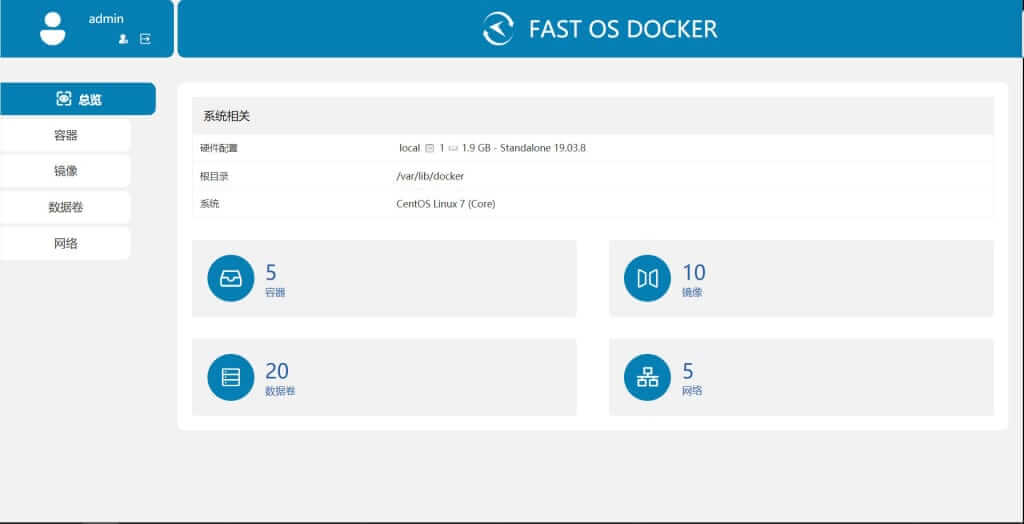
Task: Click the FAST OS DOCKER logo icon
Action: (498, 29)
